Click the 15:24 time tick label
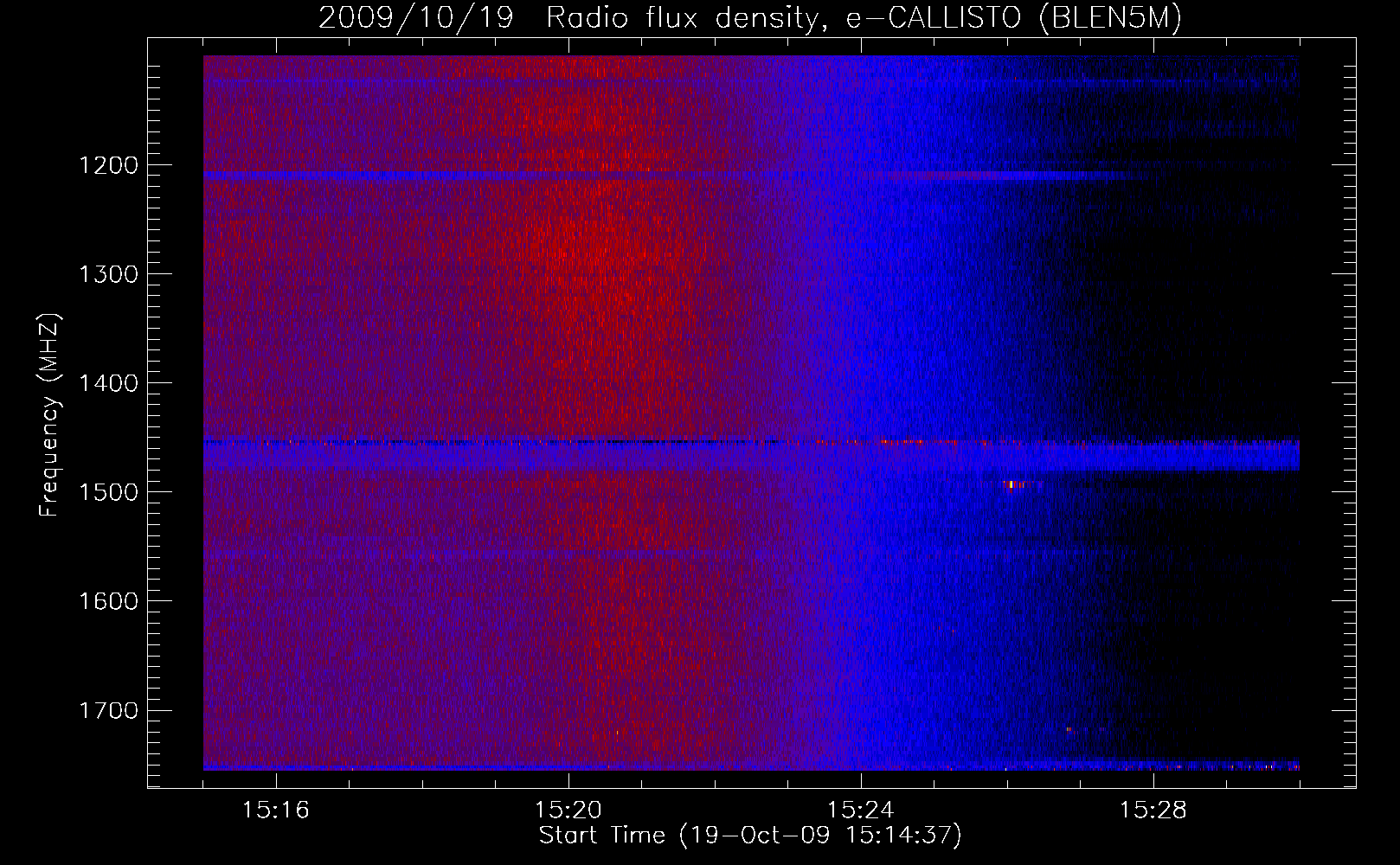The image size is (1400, 865). pos(861,810)
